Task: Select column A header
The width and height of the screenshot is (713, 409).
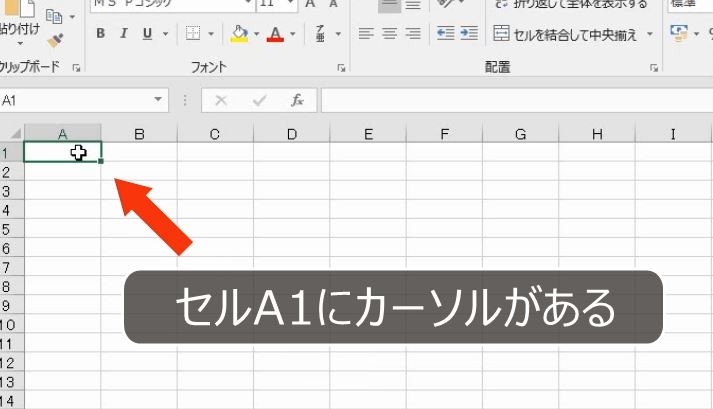Action: (63, 134)
